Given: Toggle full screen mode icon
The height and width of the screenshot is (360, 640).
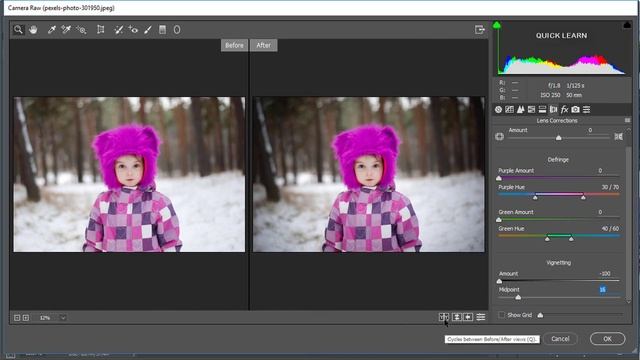Looking at the screenshot, I should point(480,29).
